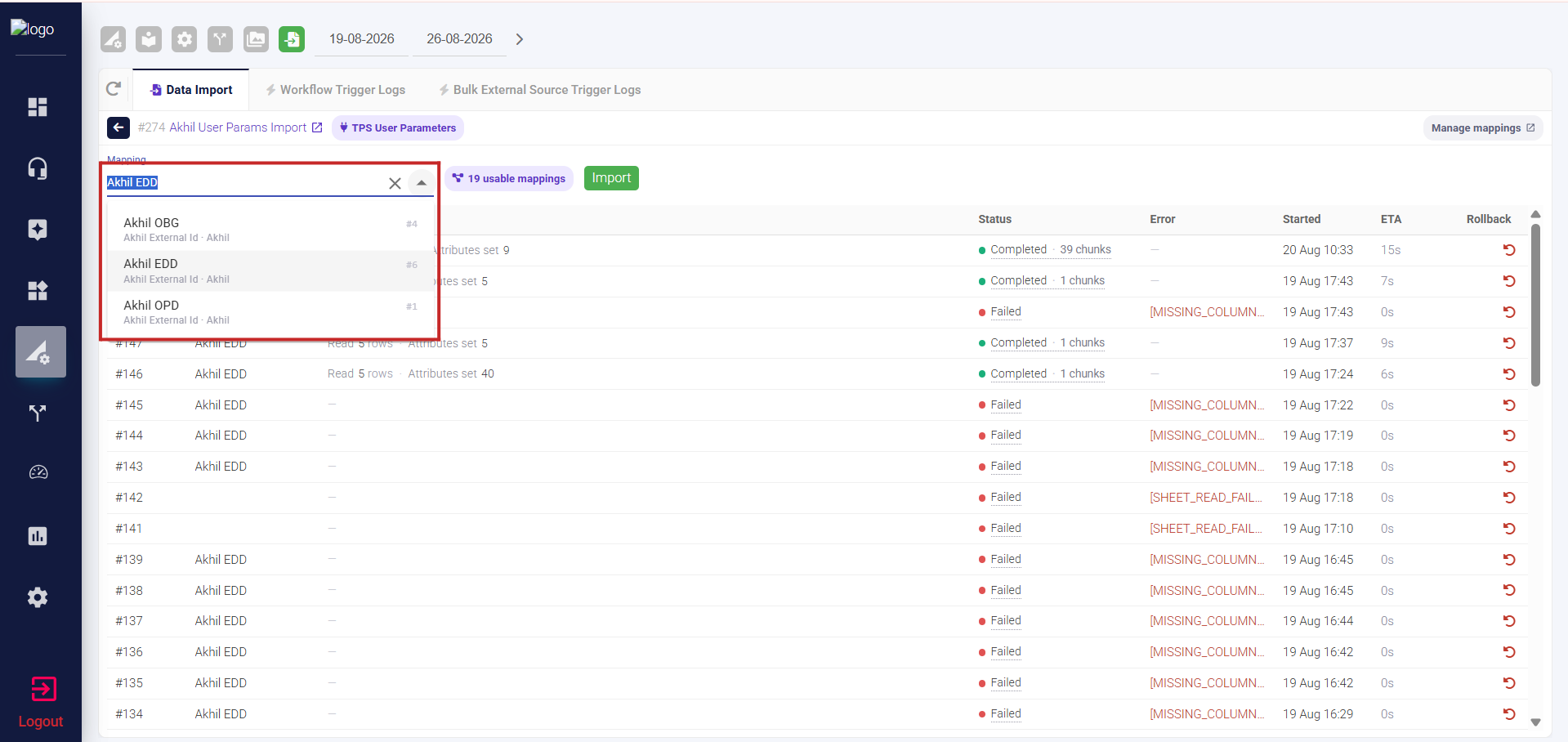Open the sidebar settings gear icon
Viewport: 1568px width, 742px height.
tap(38, 597)
